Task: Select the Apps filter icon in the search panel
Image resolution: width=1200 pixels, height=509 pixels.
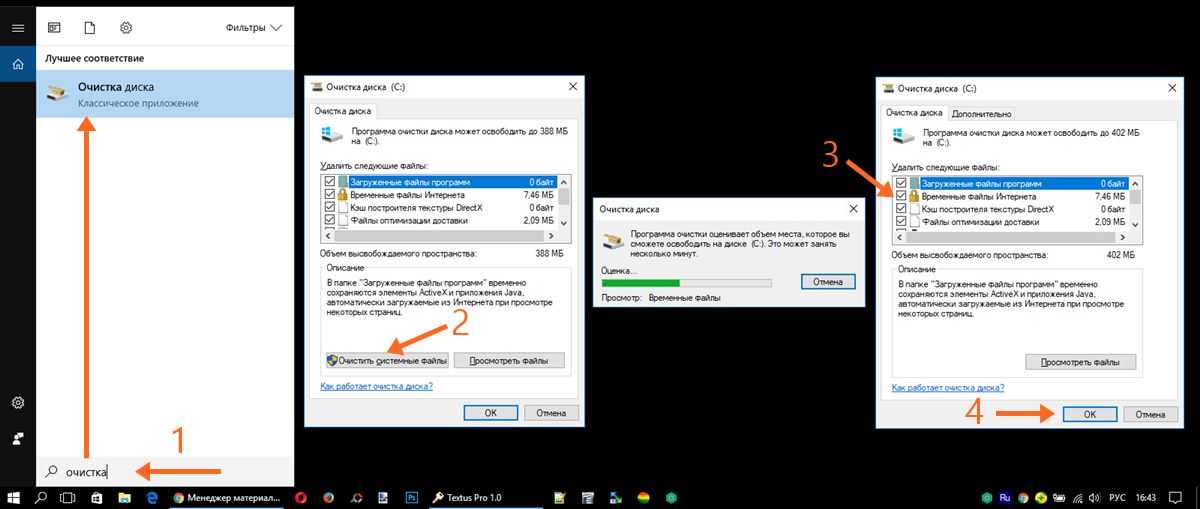Action: click(54, 28)
